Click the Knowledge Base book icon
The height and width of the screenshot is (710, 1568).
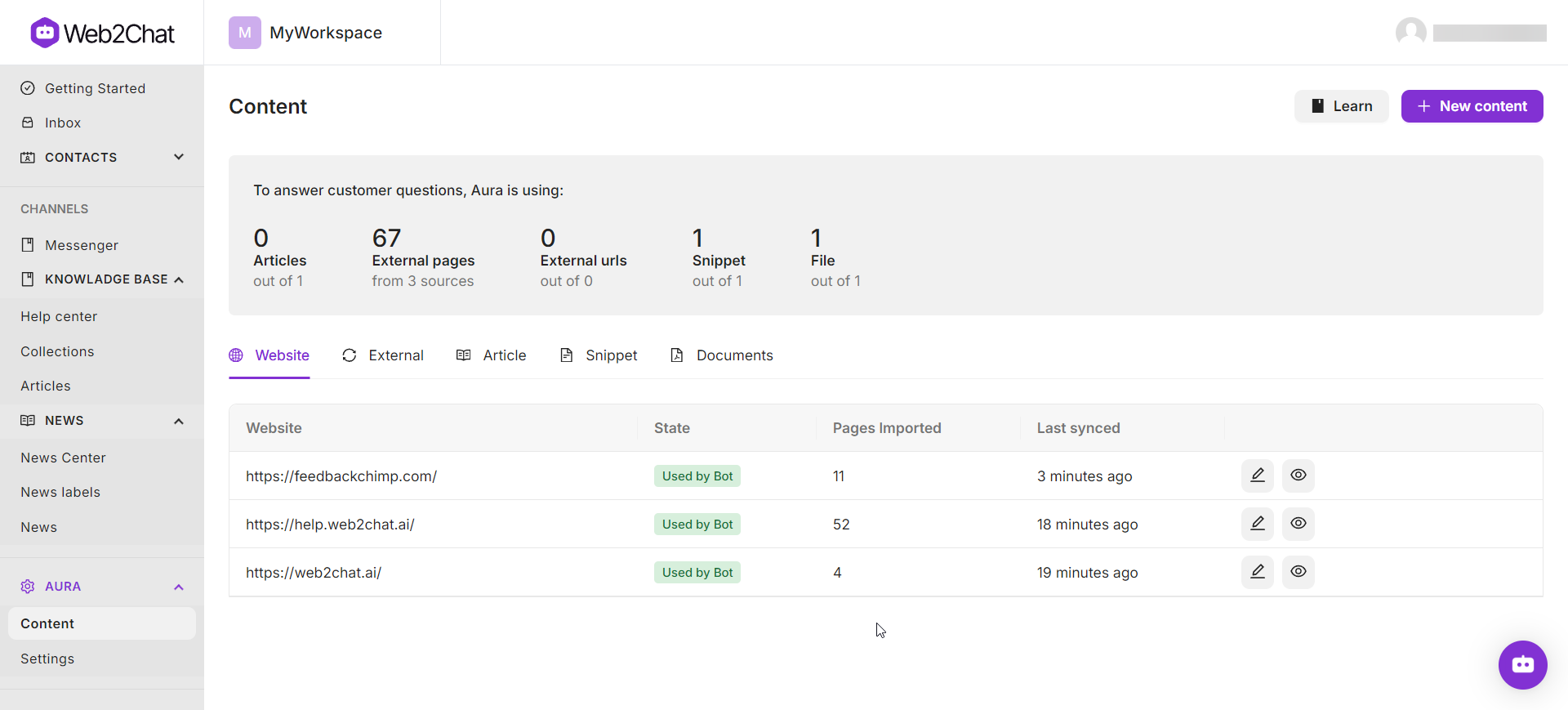tap(28, 279)
